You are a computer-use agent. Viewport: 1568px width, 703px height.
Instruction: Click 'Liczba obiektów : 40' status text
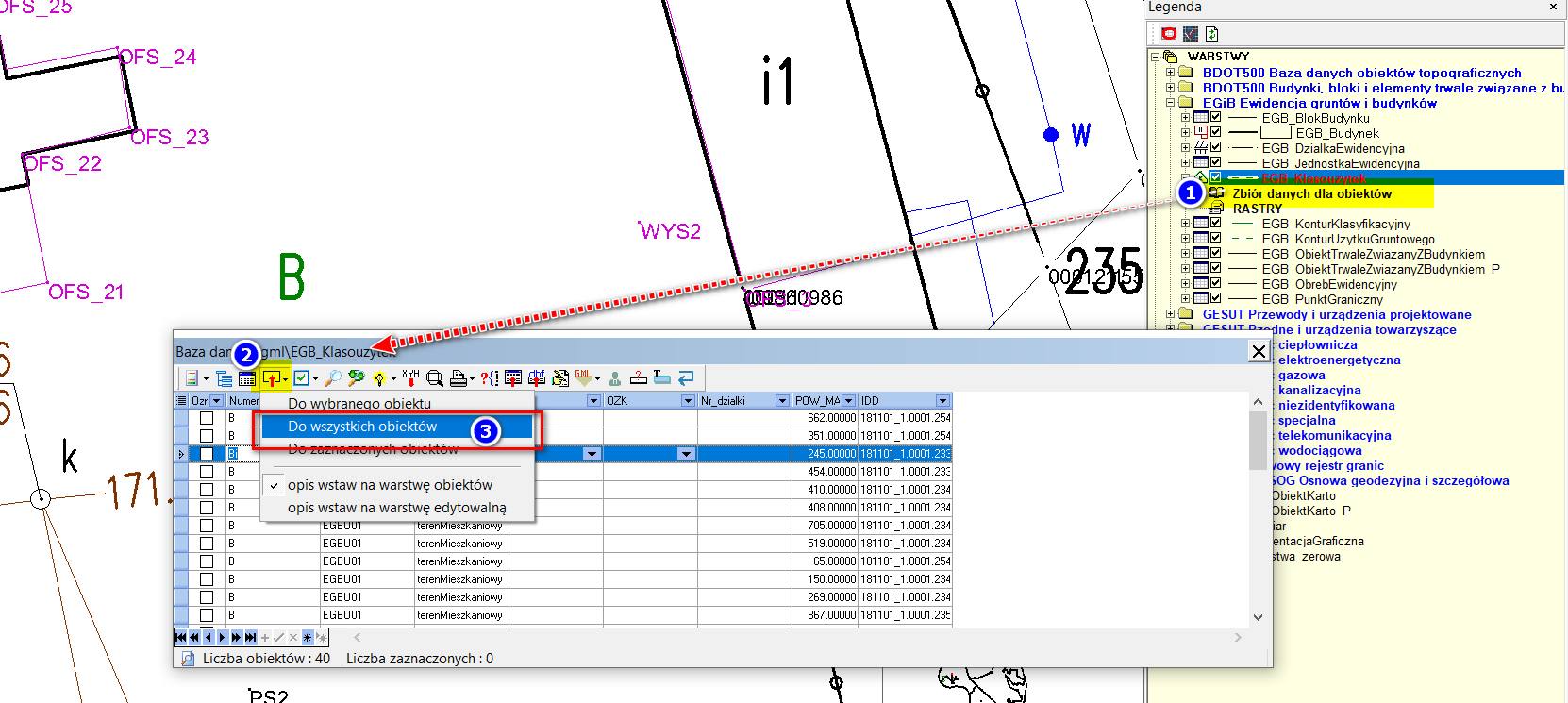(x=266, y=659)
